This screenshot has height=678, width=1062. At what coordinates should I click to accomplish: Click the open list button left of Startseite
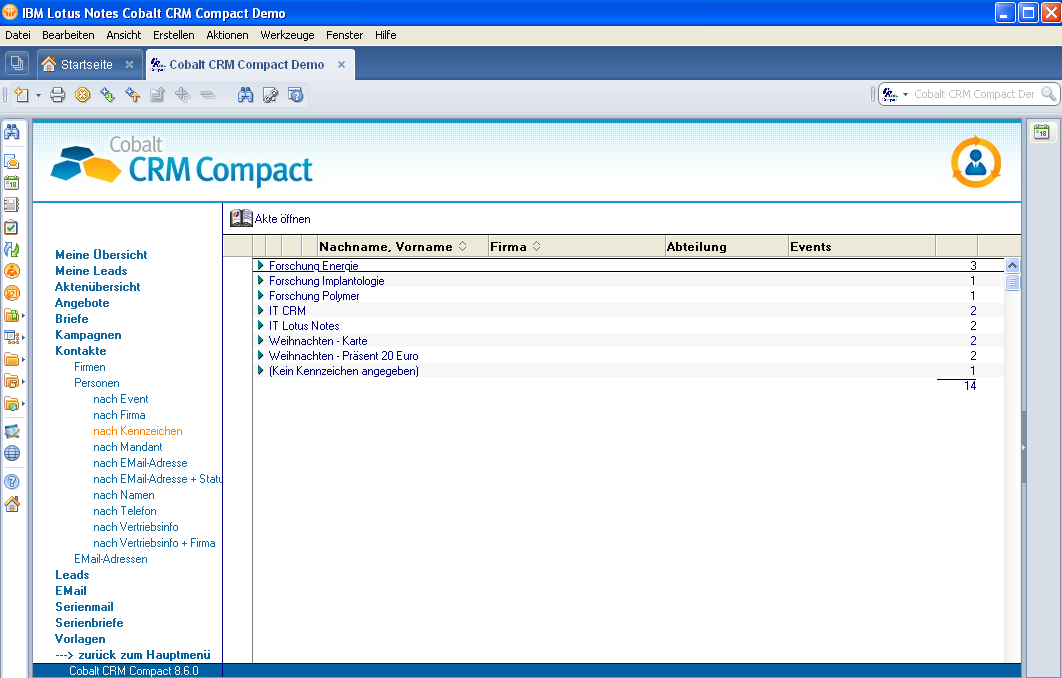(17, 64)
